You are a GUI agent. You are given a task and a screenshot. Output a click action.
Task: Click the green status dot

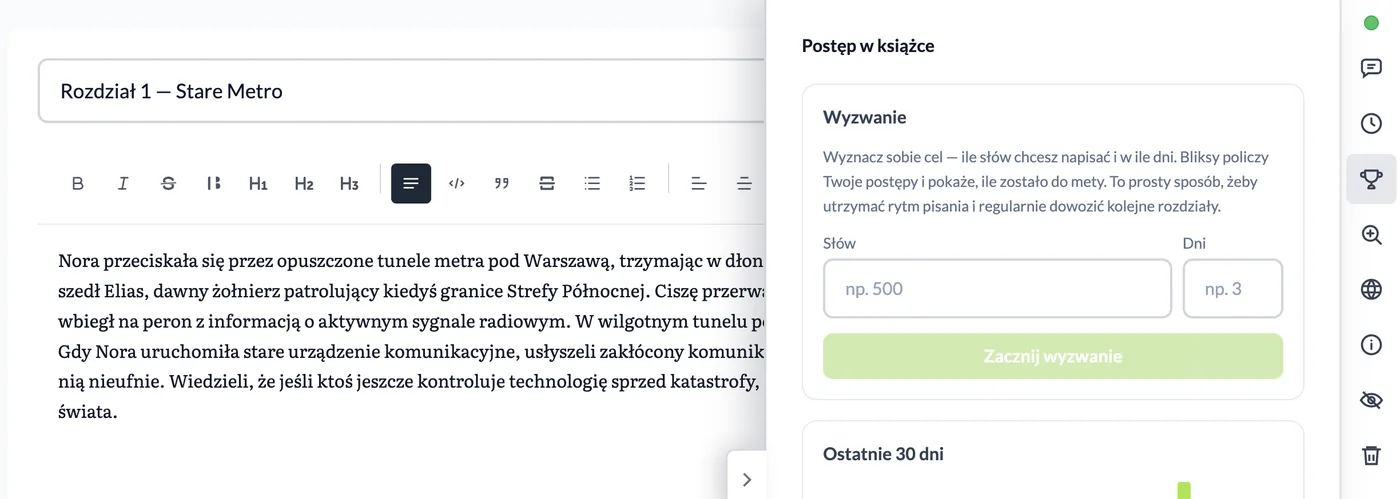click(1371, 23)
